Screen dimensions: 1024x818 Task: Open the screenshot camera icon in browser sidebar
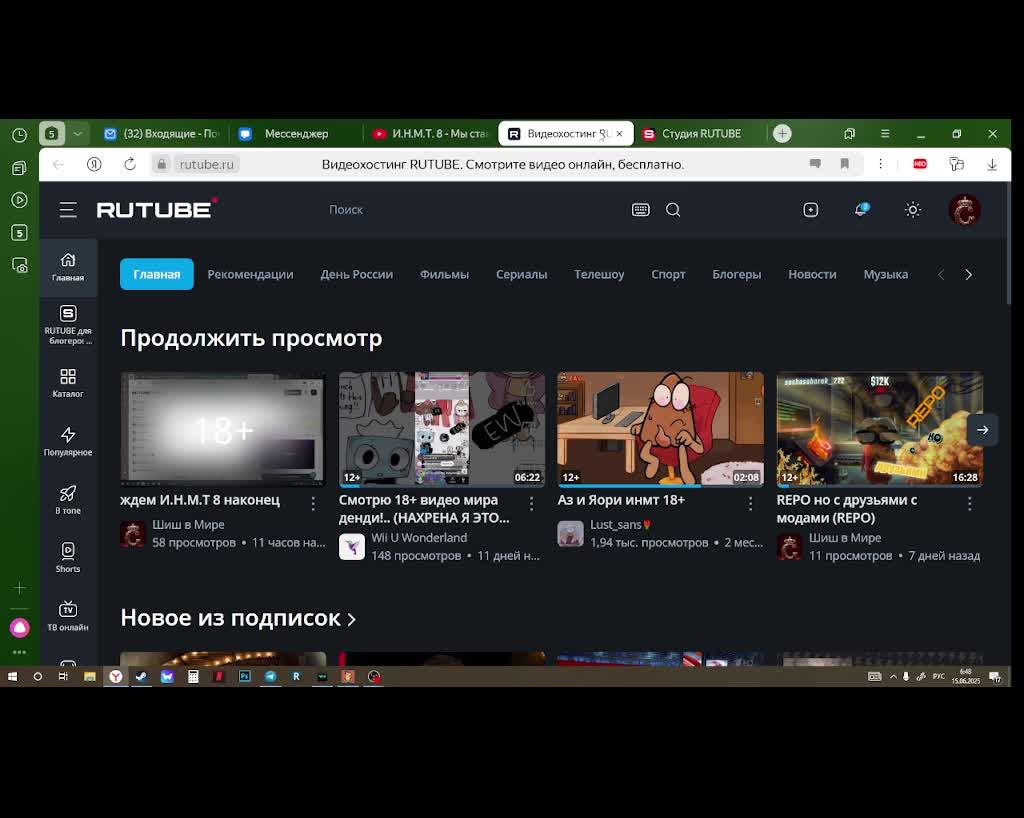[20, 265]
